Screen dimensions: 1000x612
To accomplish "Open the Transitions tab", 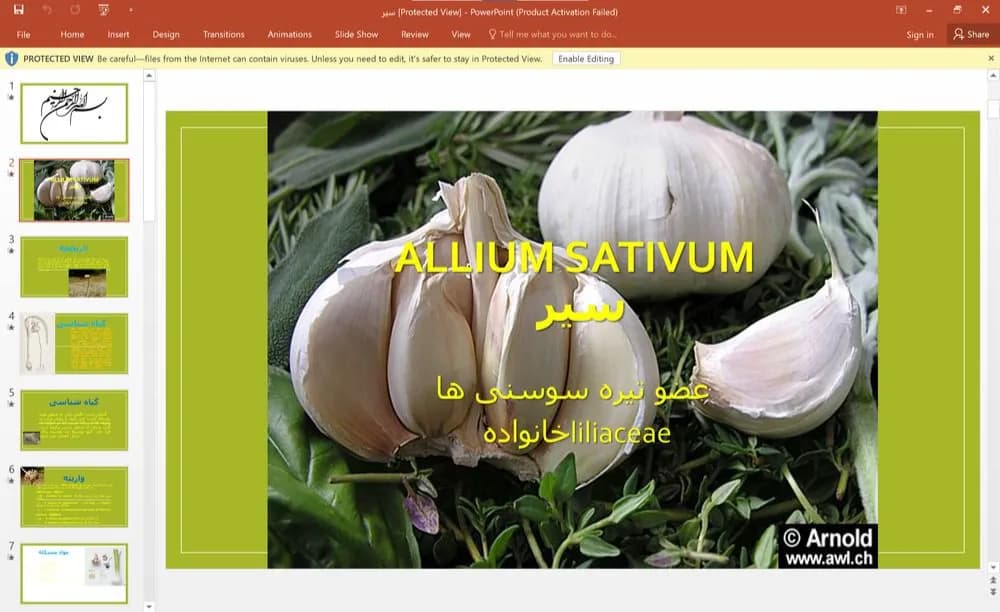I will 223,34.
